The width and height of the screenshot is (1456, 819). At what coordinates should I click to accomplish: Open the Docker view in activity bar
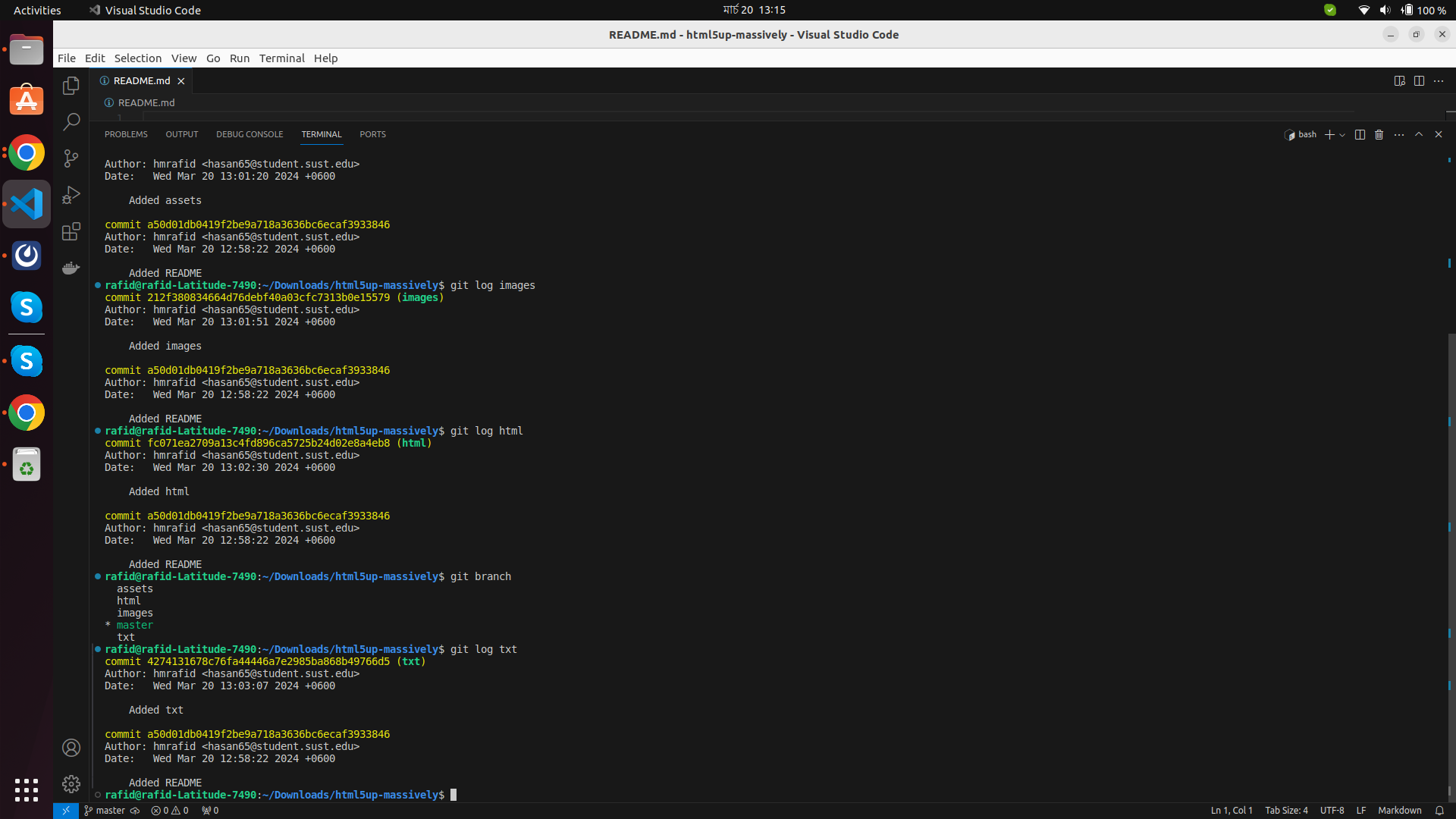(x=71, y=268)
